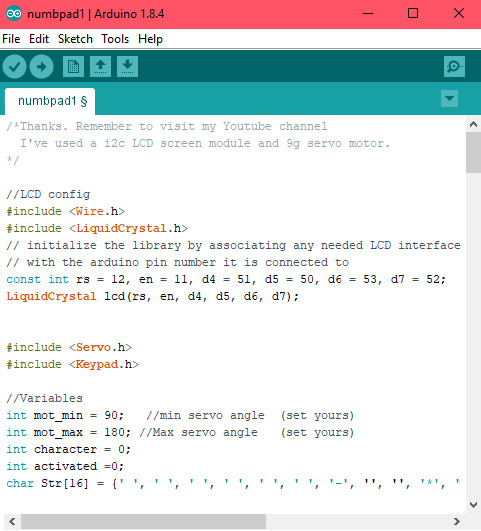Save the sketch with the down-arrow icon

click(x=127, y=67)
